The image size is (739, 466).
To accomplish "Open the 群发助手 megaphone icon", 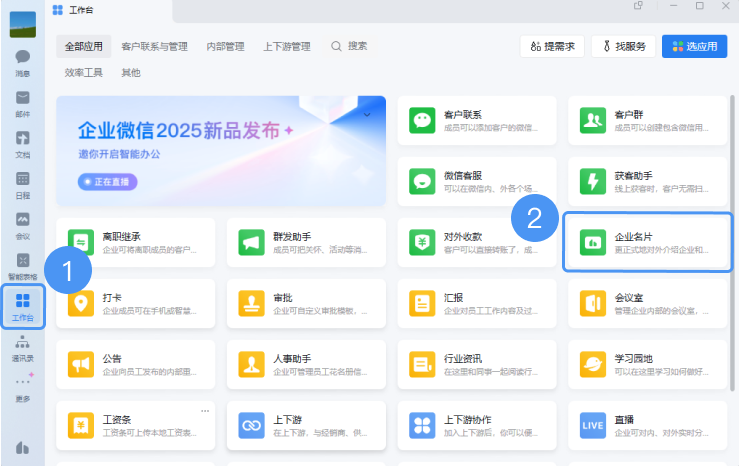I will coord(251,243).
